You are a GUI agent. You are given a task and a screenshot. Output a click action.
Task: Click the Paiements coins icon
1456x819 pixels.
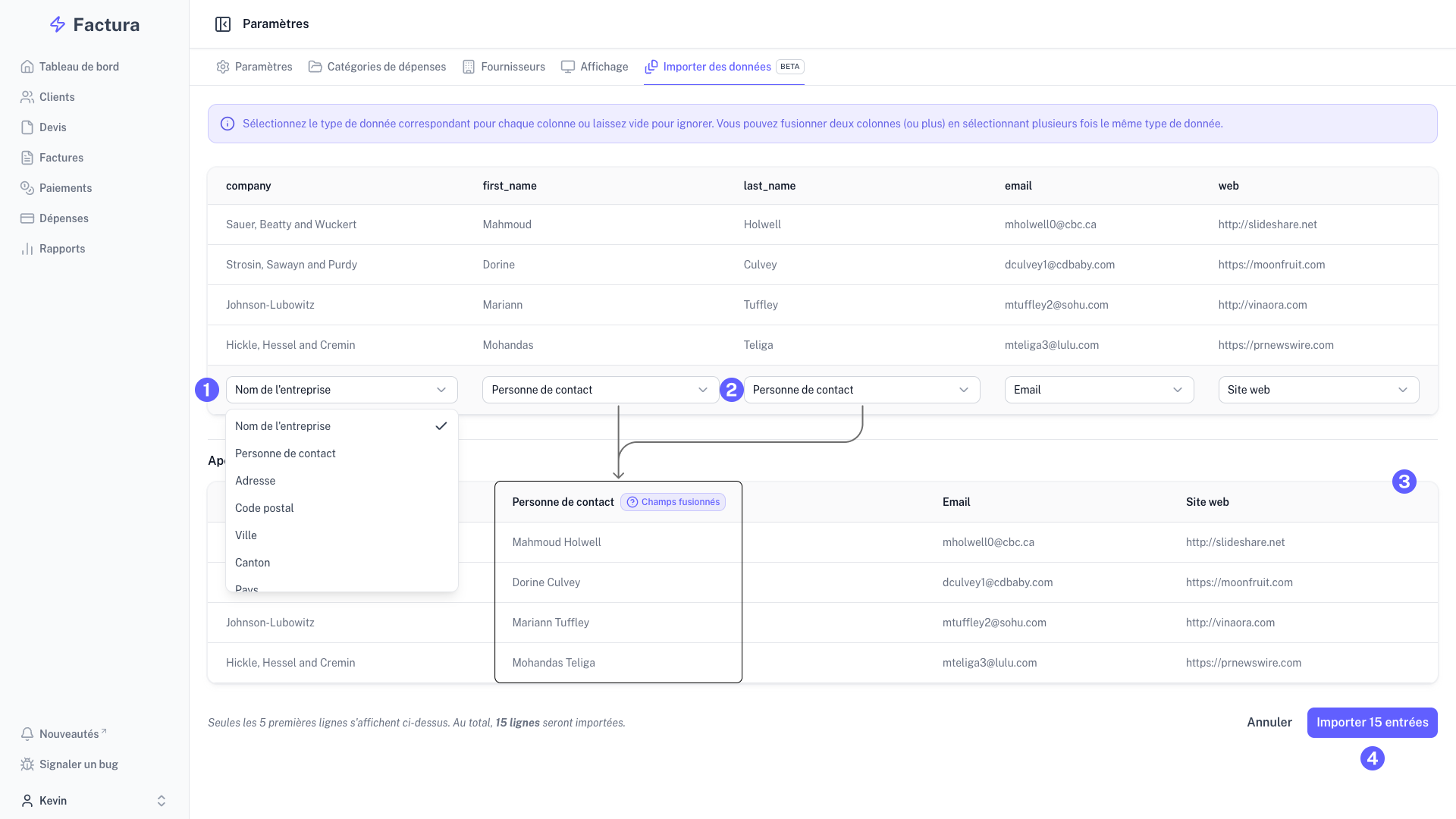pos(27,188)
